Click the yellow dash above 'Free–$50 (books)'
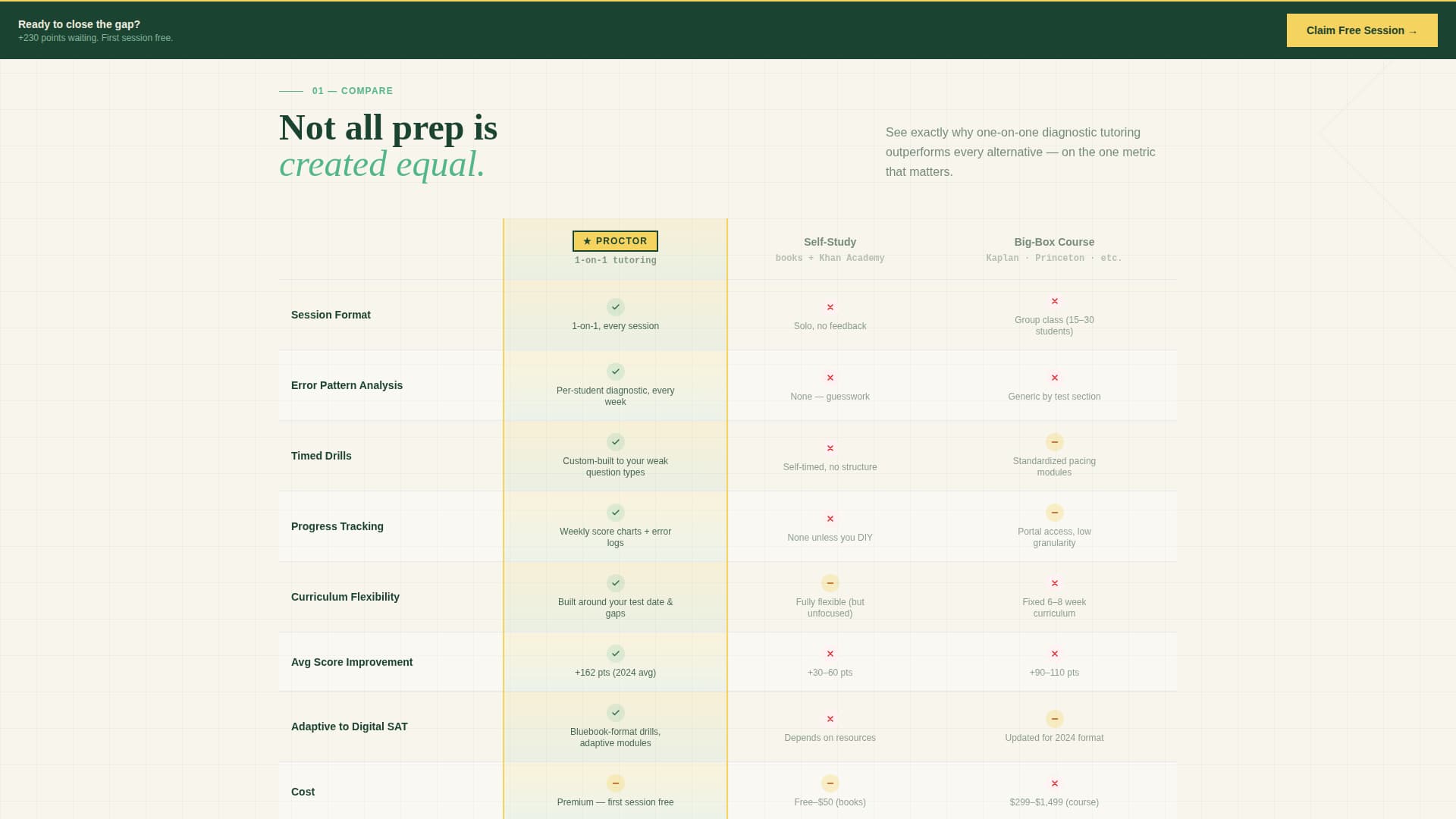1456x819 pixels. pos(830,783)
